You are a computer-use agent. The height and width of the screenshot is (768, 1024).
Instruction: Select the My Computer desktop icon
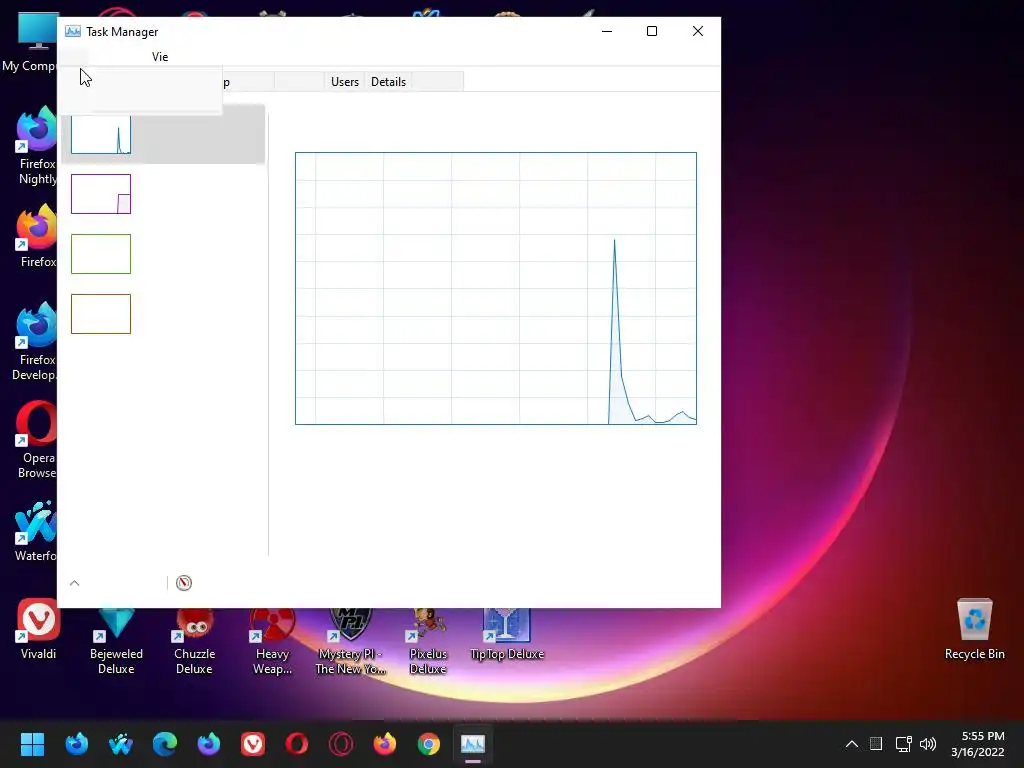click(x=29, y=43)
